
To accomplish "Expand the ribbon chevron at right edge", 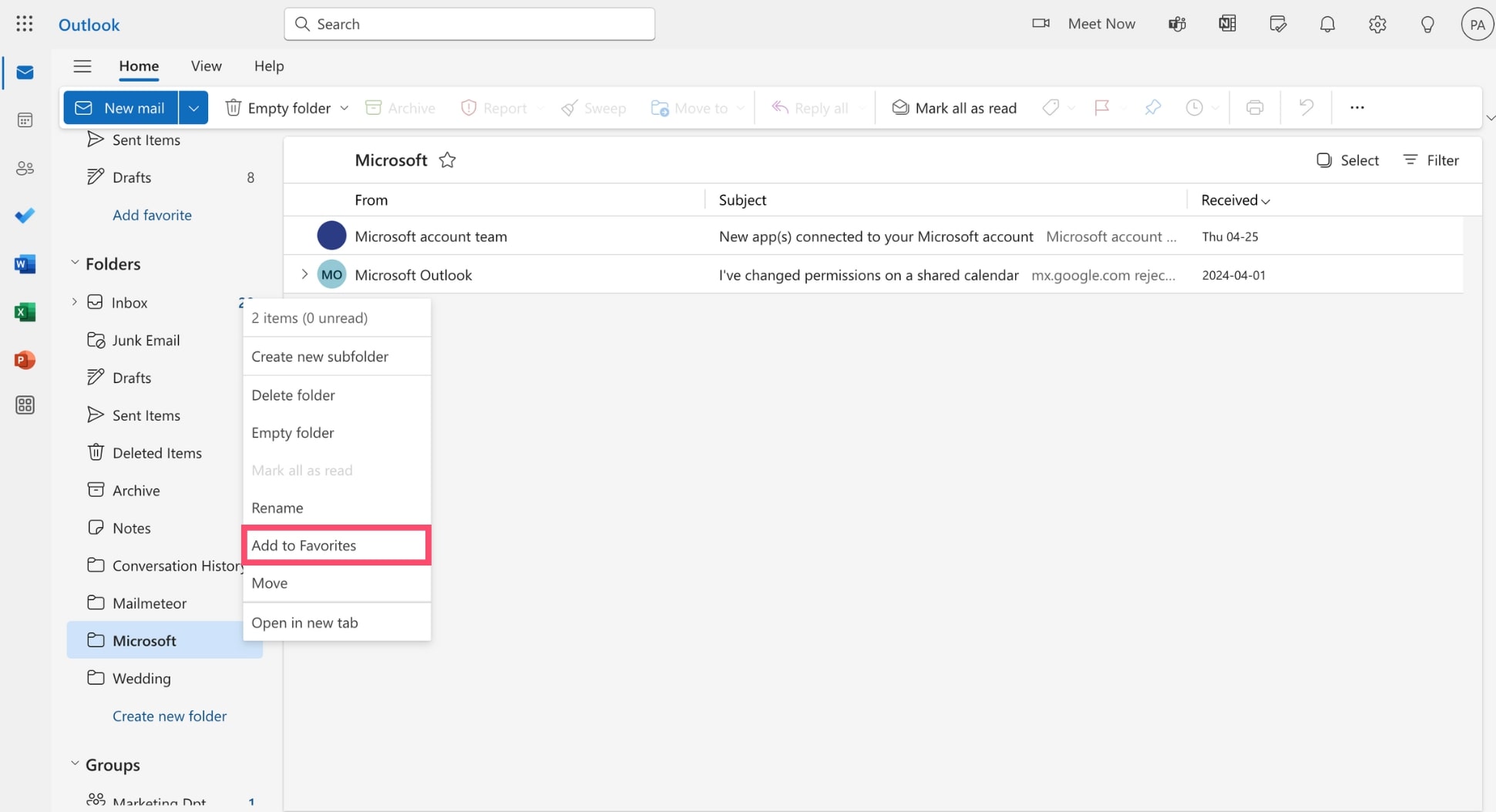I will pyautogui.click(x=1490, y=118).
